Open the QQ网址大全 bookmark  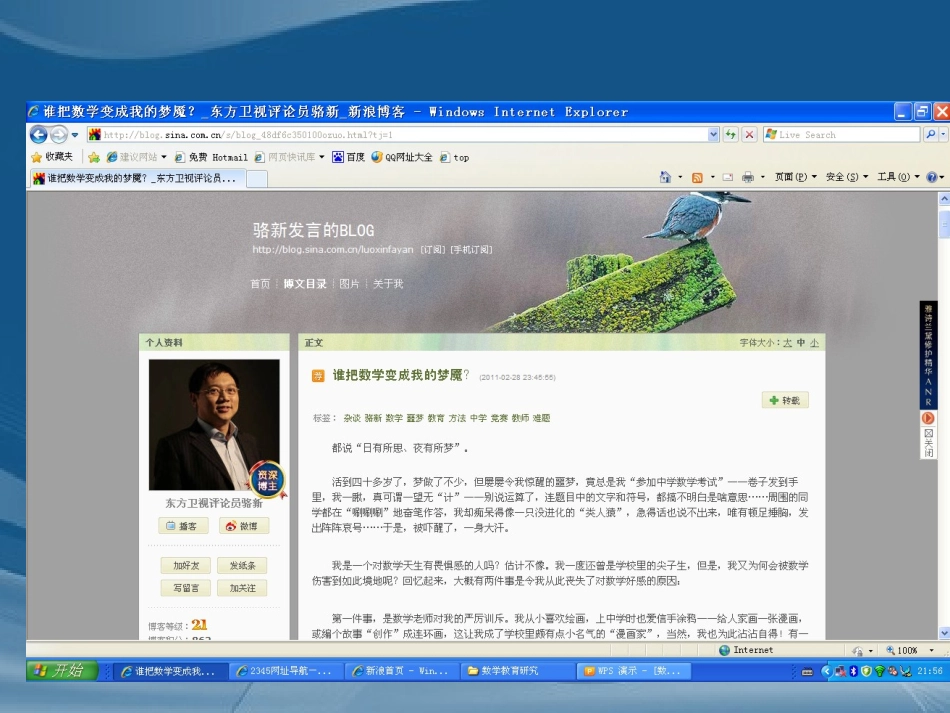402,158
